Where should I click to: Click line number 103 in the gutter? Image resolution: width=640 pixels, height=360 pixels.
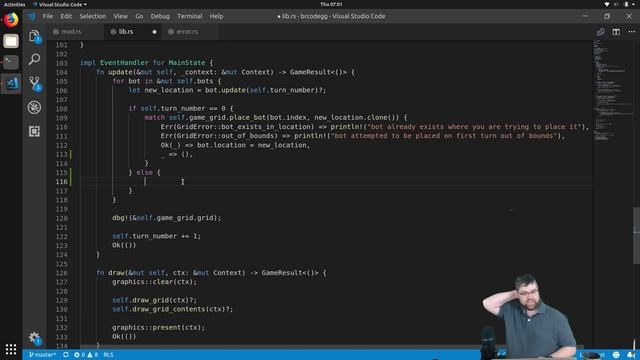(62, 63)
